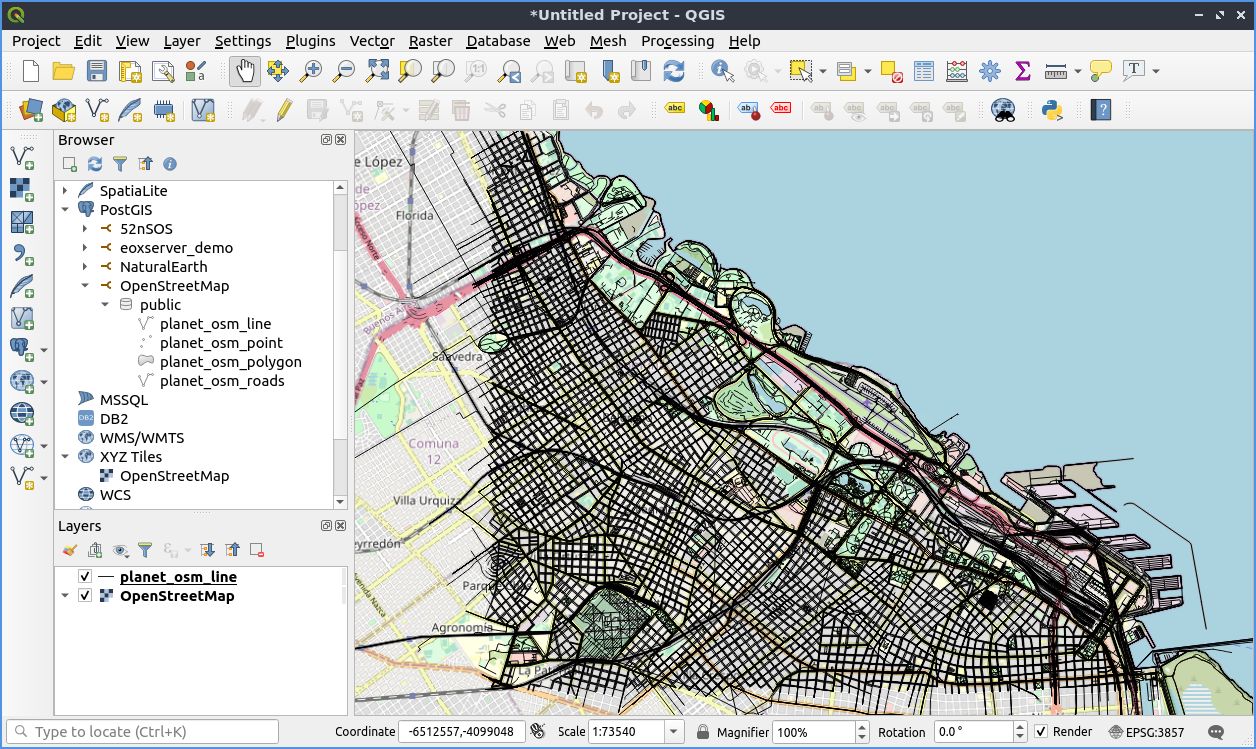Refresh the Browser panel

pyautogui.click(x=95, y=164)
